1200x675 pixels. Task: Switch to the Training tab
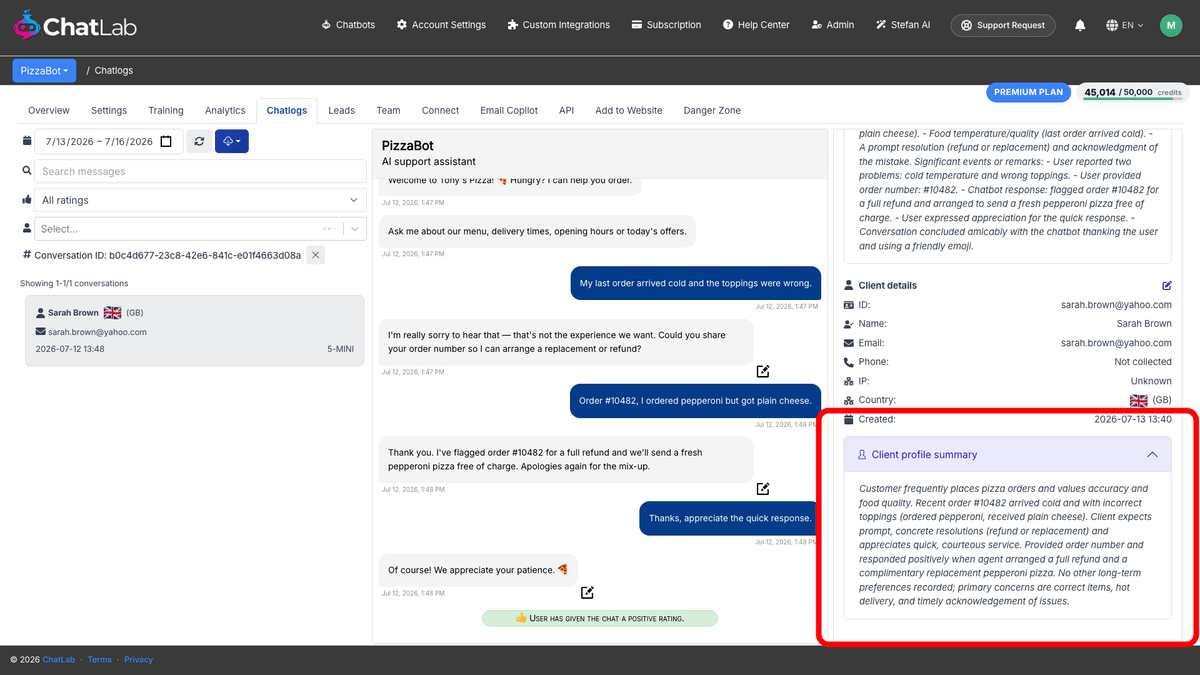pos(166,110)
